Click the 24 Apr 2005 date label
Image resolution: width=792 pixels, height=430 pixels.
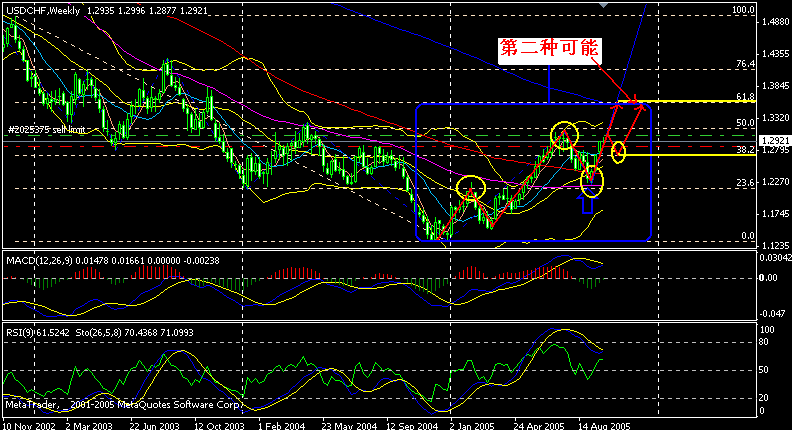click(x=539, y=425)
